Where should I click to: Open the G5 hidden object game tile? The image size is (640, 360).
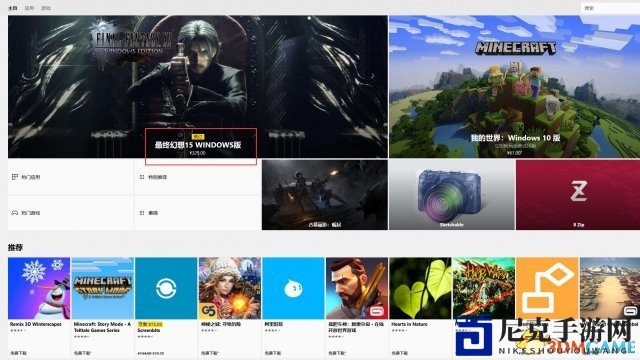click(230, 288)
